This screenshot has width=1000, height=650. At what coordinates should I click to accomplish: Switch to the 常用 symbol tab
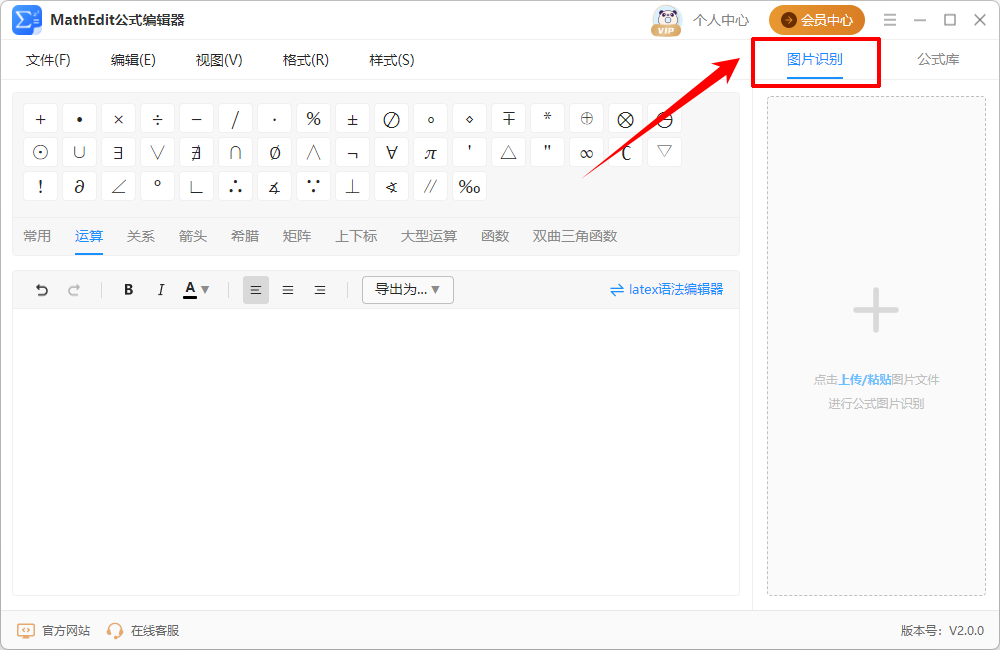37,236
